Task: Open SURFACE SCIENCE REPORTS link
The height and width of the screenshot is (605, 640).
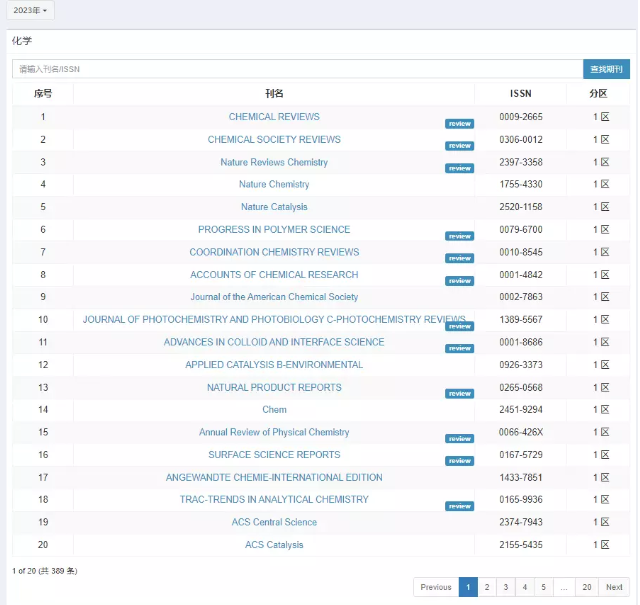Action: 274,454
